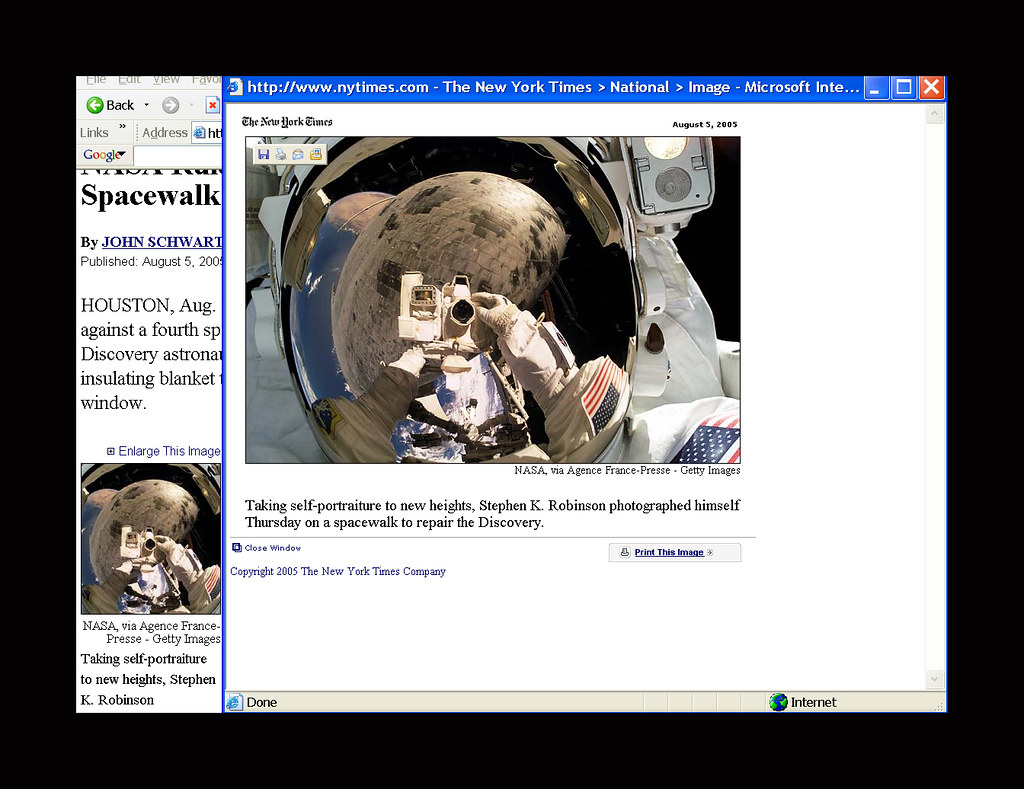Click the Links toolbar label

click(x=94, y=133)
